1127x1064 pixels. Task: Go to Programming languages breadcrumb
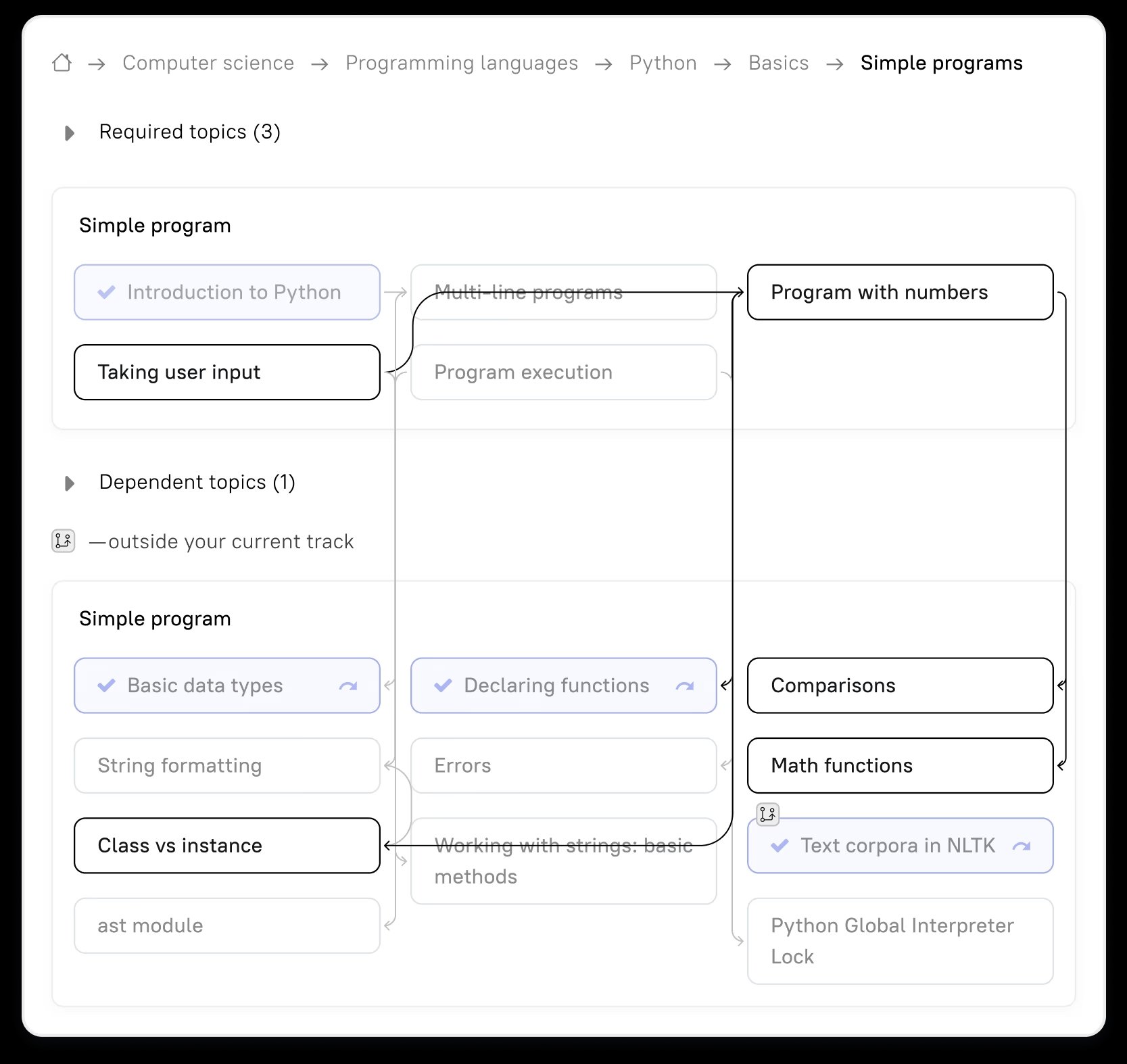pyautogui.click(x=462, y=63)
